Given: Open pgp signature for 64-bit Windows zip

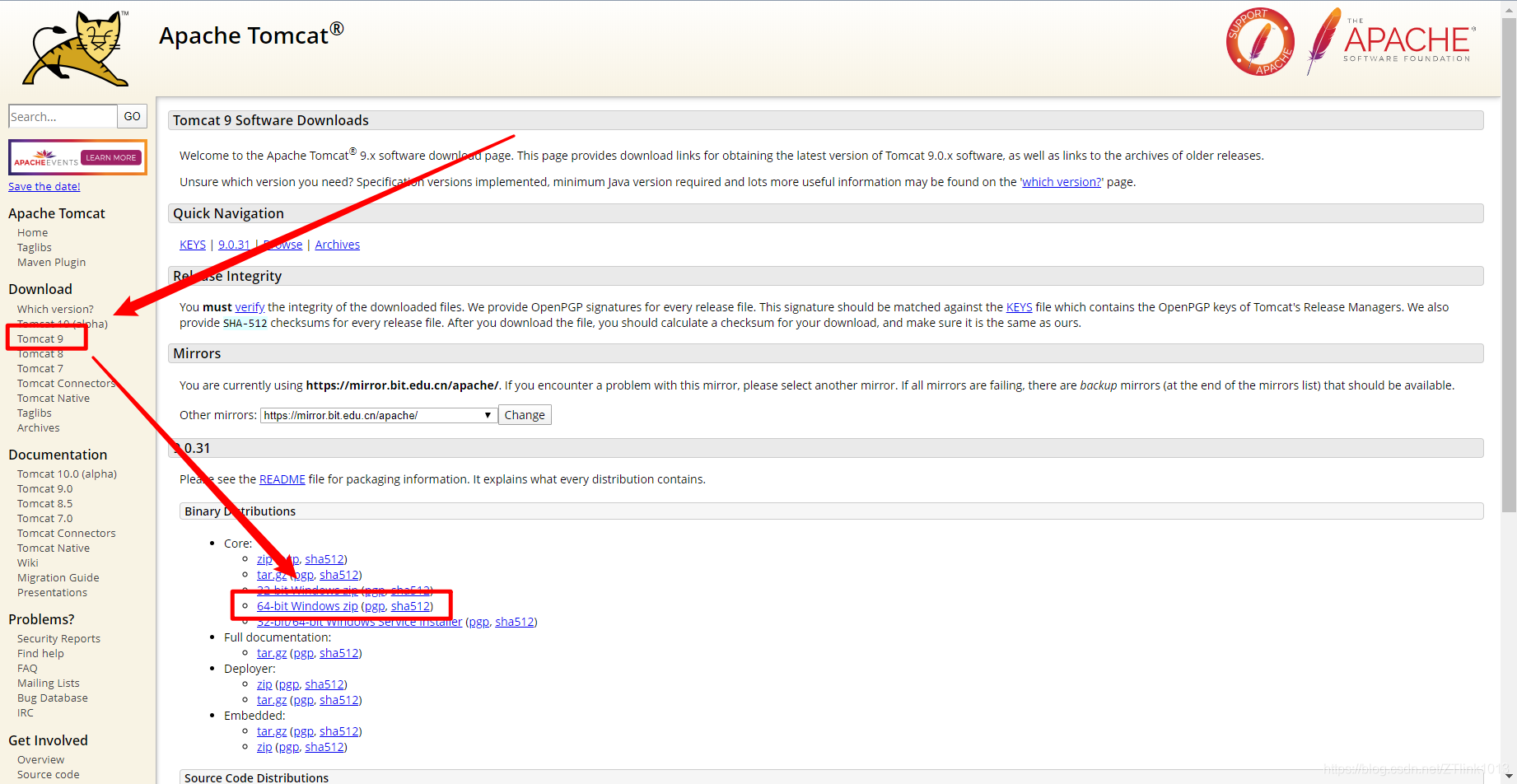Looking at the screenshot, I should (375, 606).
